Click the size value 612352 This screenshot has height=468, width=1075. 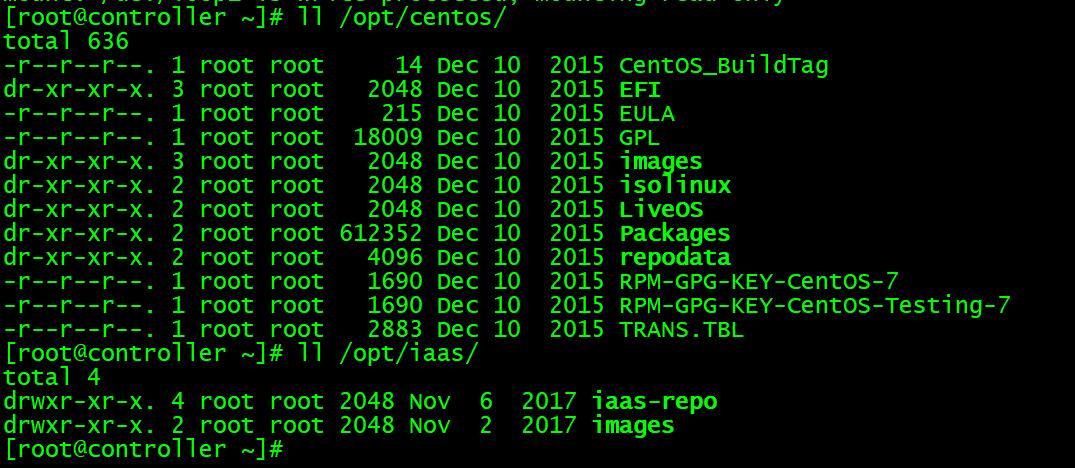[x=381, y=234]
